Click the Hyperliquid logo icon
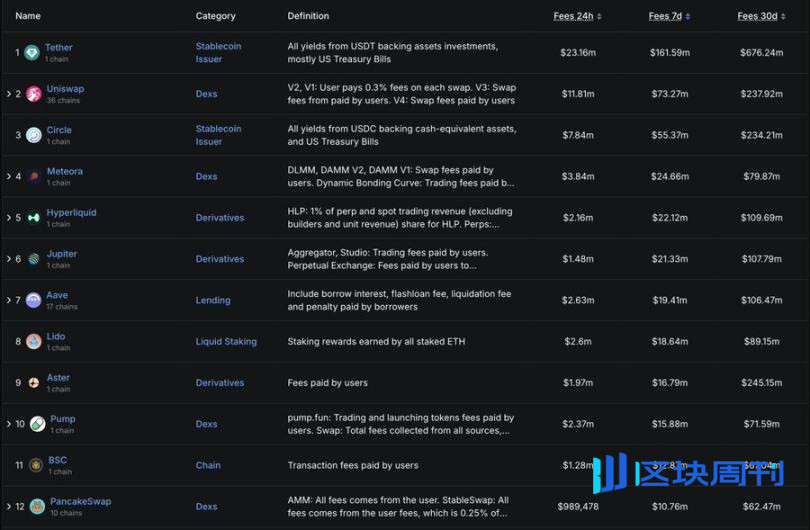Viewport: 810px width, 530px height. (x=34, y=218)
